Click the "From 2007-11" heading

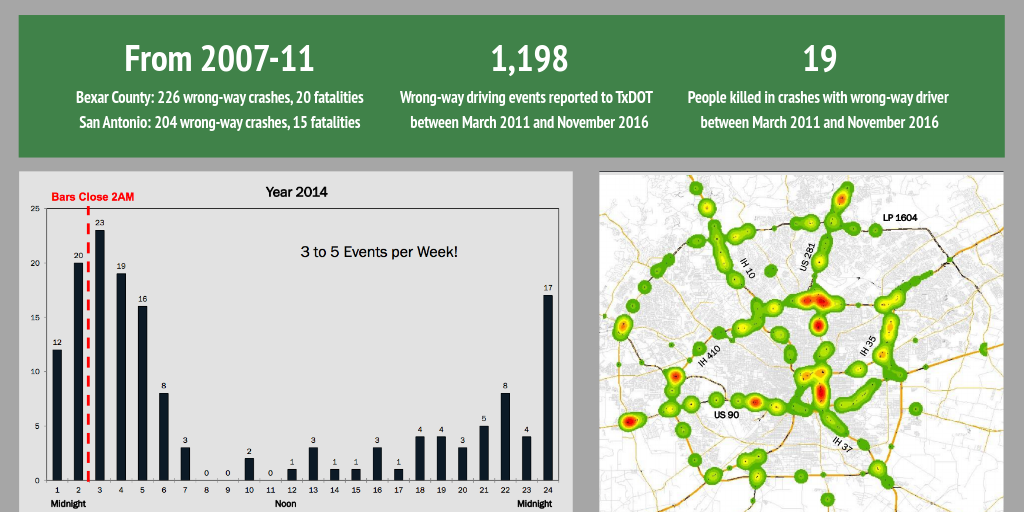(x=219, y=59)
